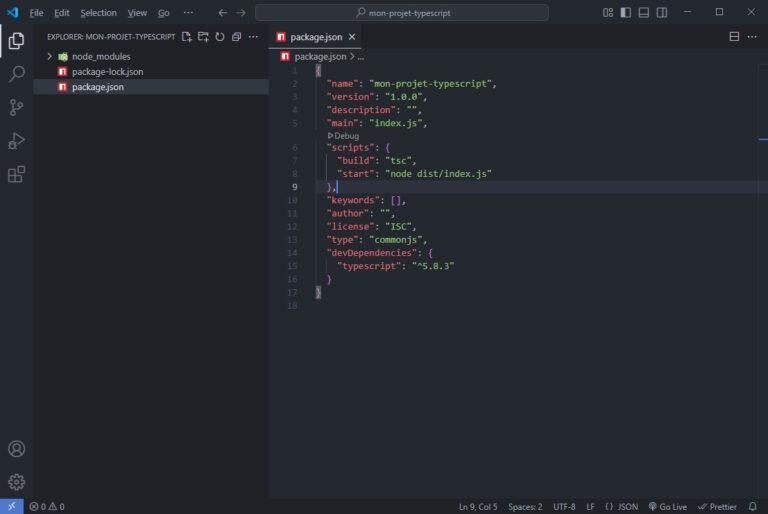
Task: Toggle the bottom panel
Action: coord(644,13)
